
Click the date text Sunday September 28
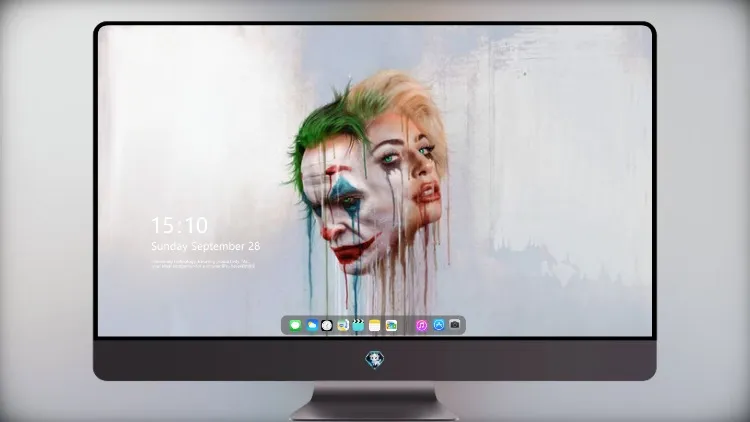[x=206, y=246]
